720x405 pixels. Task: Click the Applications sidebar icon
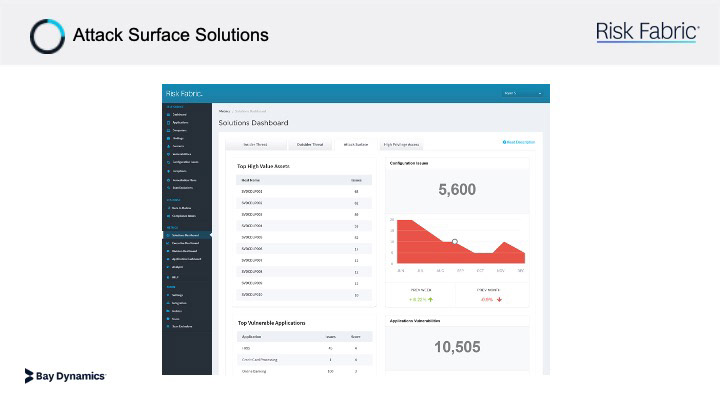click(169, 123)
